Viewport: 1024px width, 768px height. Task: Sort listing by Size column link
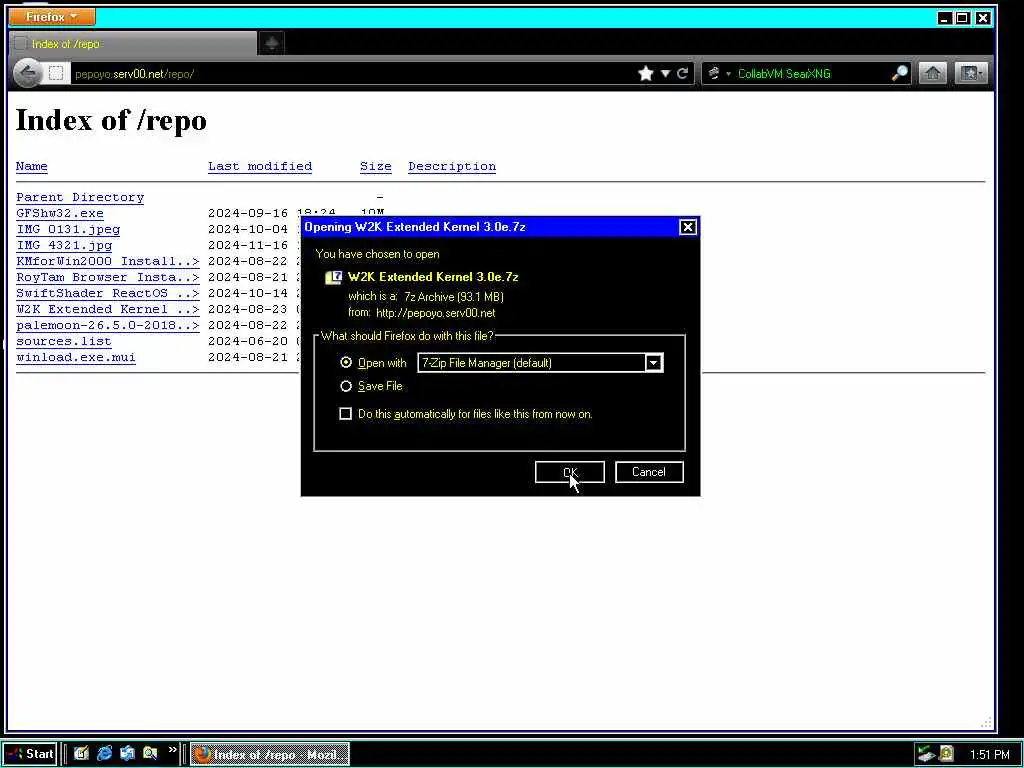point(376,166)
